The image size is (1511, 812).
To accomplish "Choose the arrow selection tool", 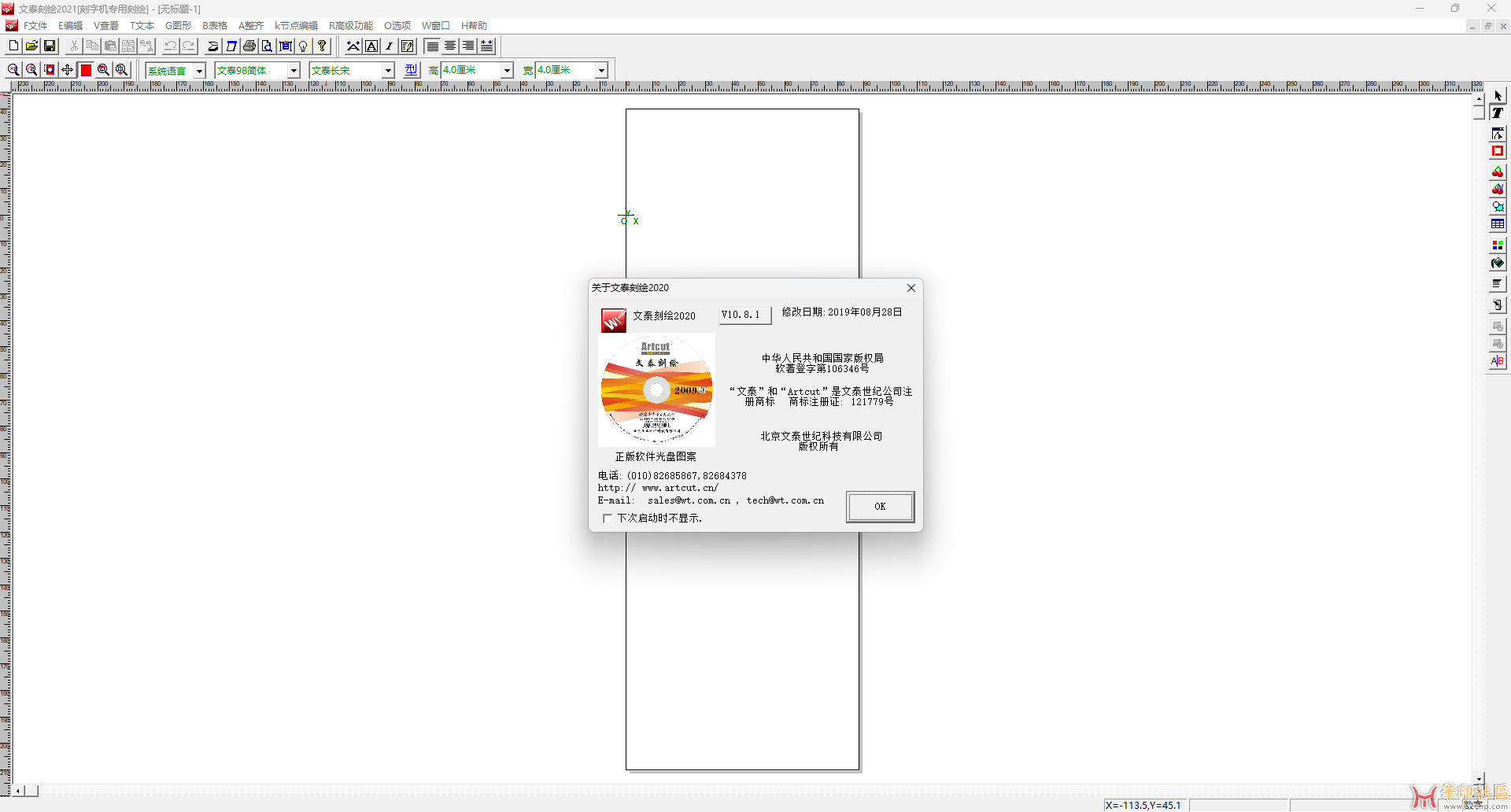I will 1498,96.
